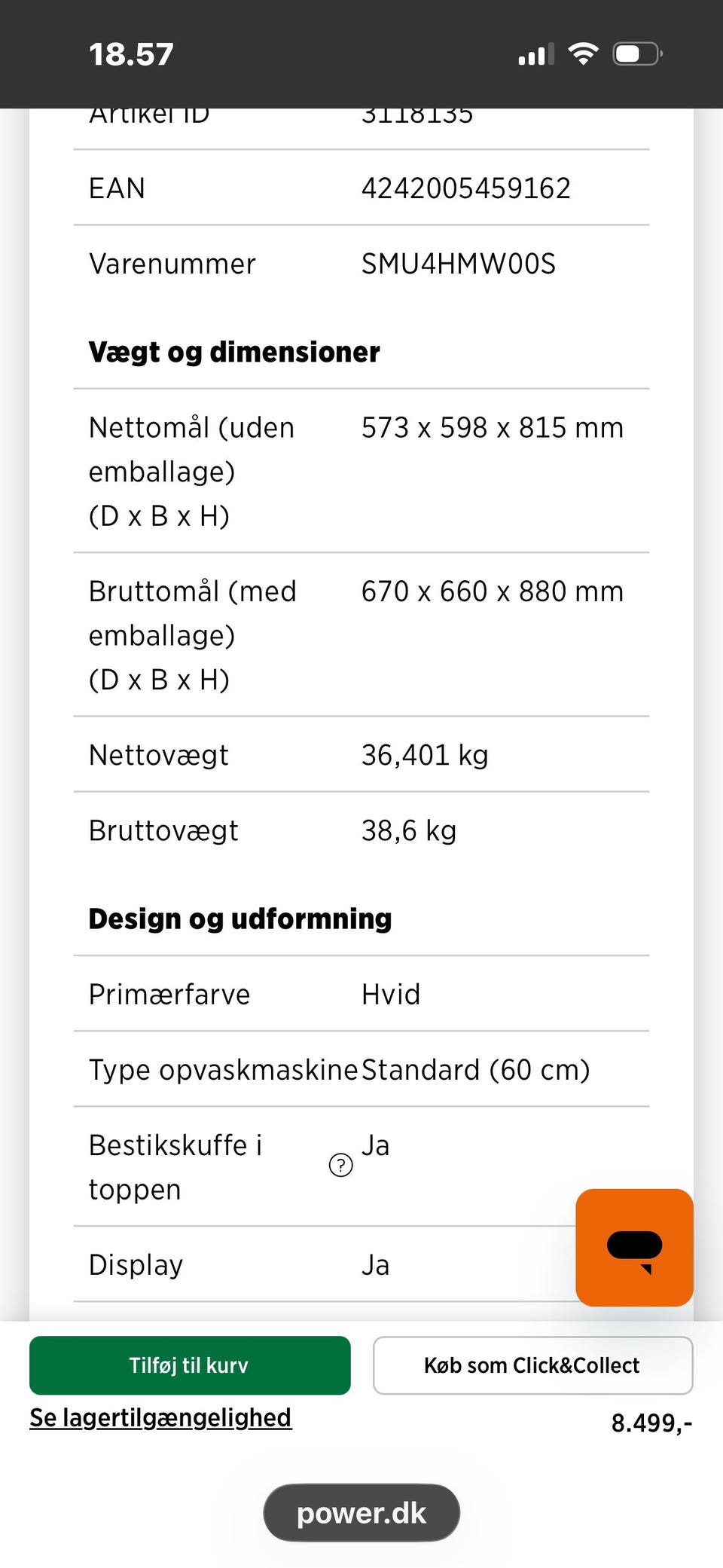Tap the Bestikskuffe i toppen help icon
This screenshot has height=1568, width=723.
point(340,1165)
